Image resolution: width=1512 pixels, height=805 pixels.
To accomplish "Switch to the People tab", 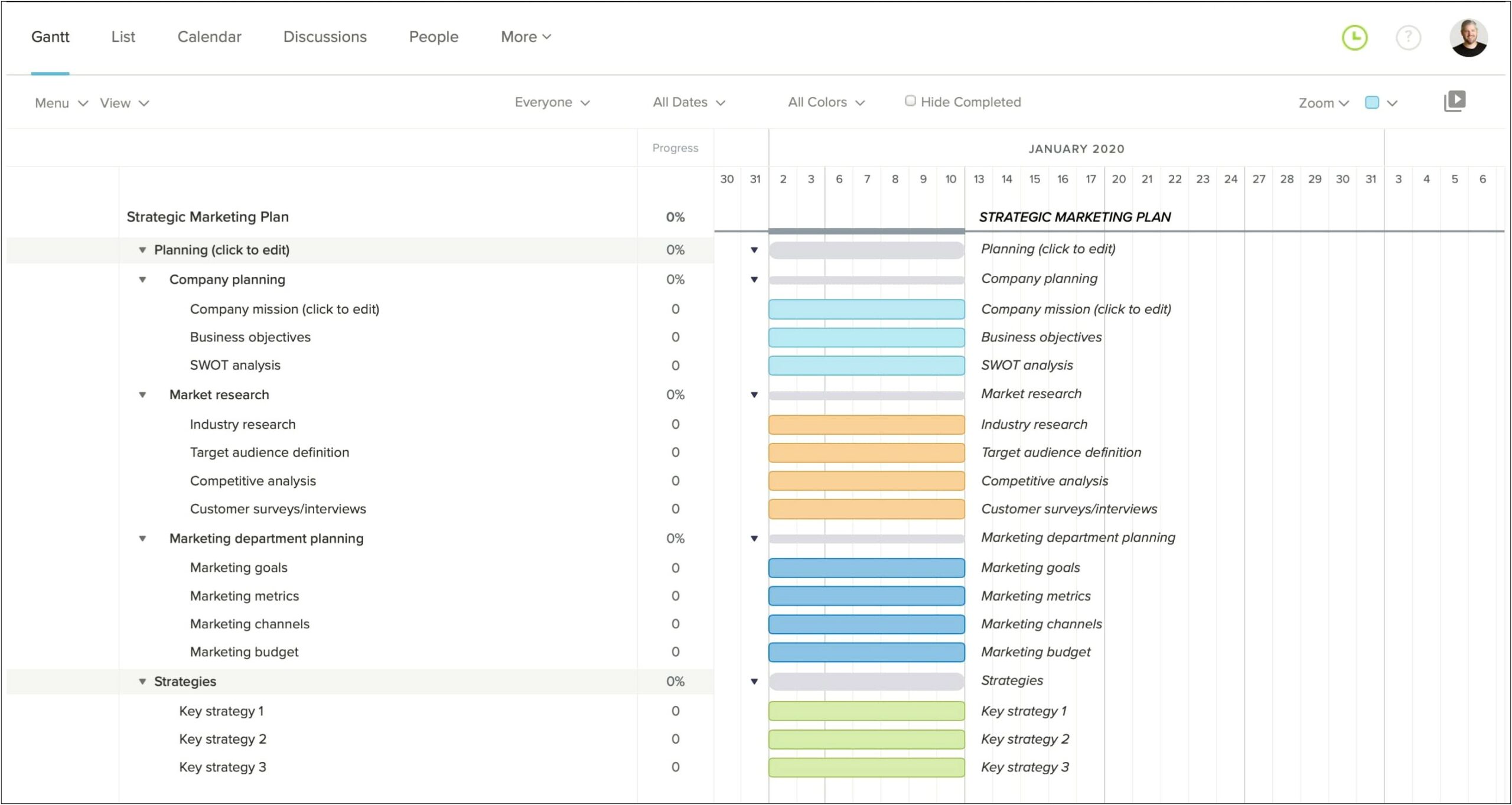I will pyautogui.click(x=434, y=37).
